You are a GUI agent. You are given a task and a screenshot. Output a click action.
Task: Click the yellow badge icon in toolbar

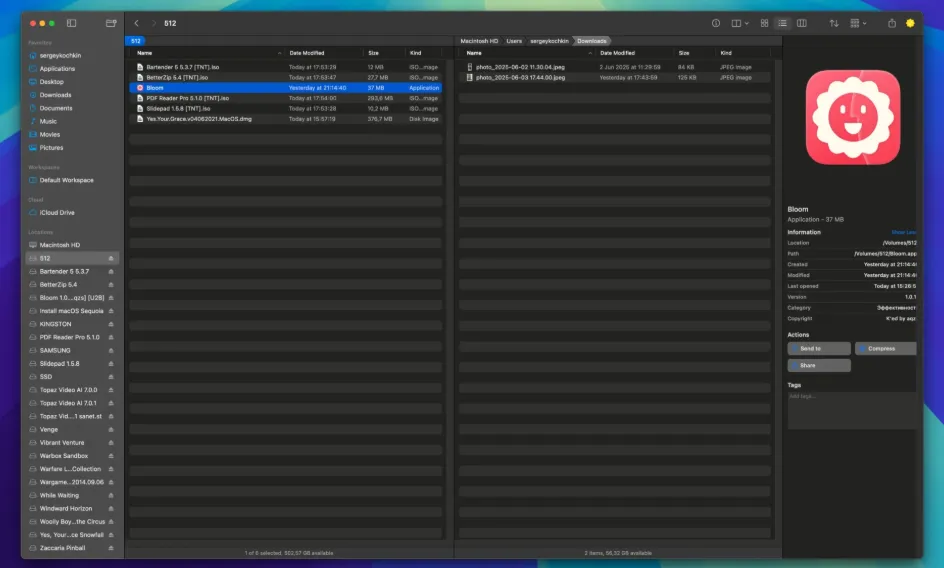coord(910,23)
